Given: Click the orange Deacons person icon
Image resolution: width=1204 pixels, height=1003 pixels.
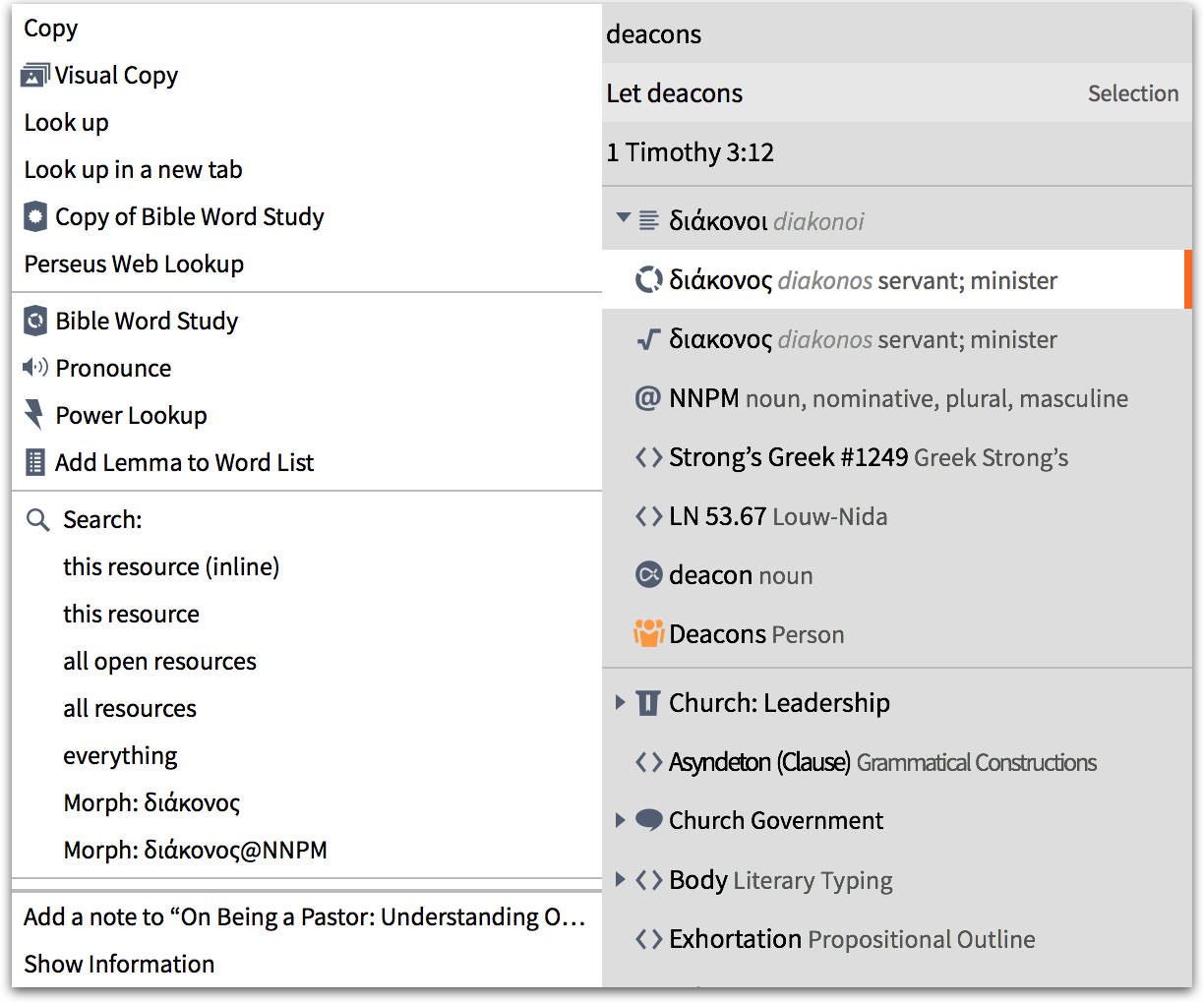Looking at the screenshot, I should 648,634.
